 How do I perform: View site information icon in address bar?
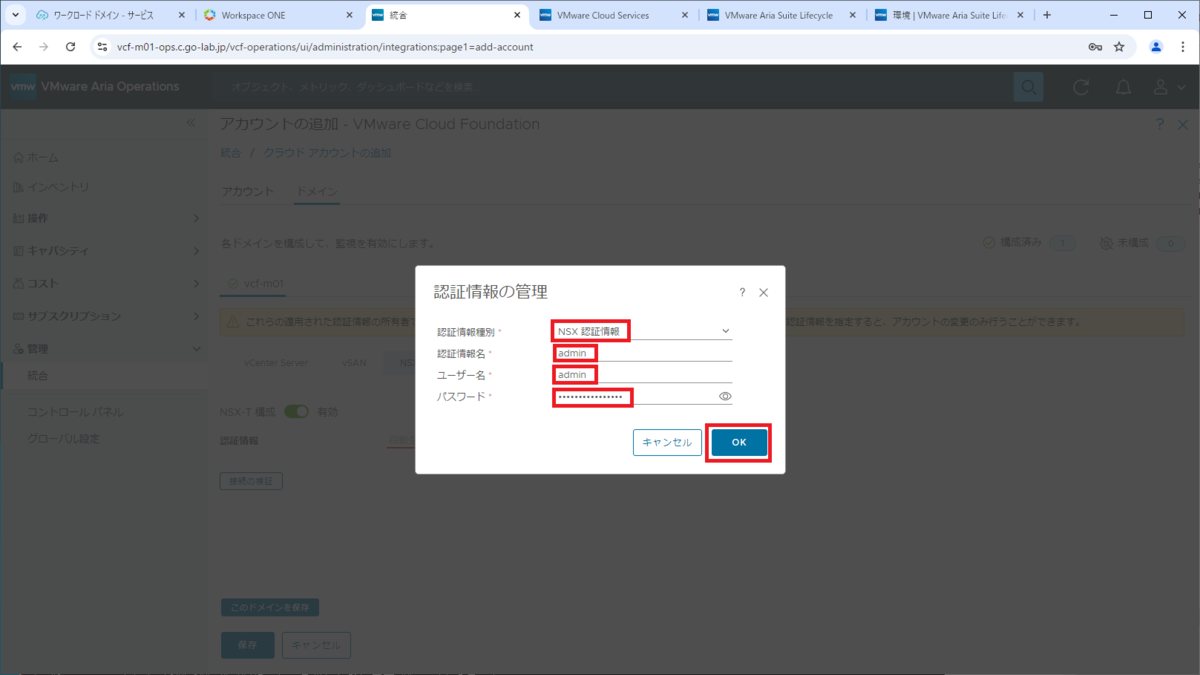pyautogui.click(x=102, y=47)
